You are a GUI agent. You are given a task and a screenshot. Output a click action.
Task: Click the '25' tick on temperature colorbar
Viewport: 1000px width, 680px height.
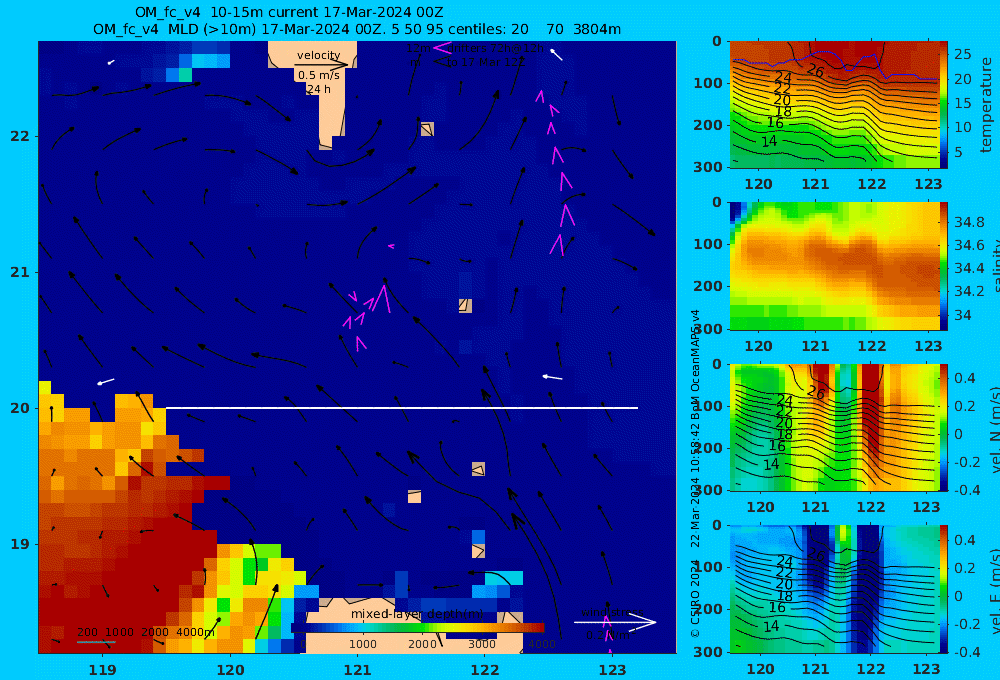pyautogui.click(x=962, y=54)
